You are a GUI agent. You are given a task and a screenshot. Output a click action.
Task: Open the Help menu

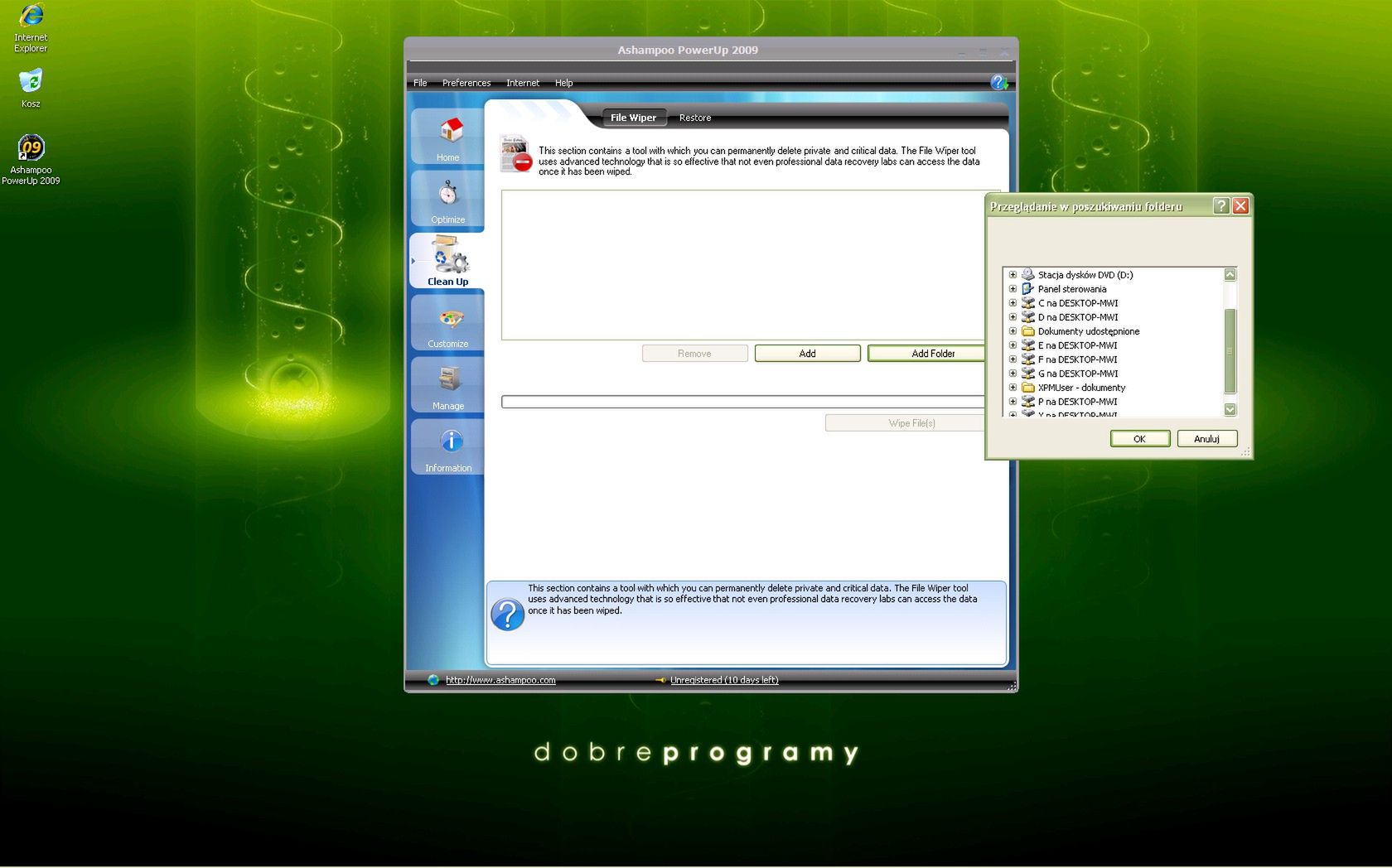tap(563, 83)
